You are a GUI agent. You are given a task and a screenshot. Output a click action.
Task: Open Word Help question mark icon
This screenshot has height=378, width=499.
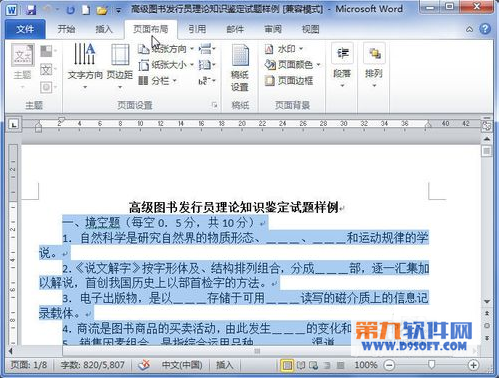[485, 29]
